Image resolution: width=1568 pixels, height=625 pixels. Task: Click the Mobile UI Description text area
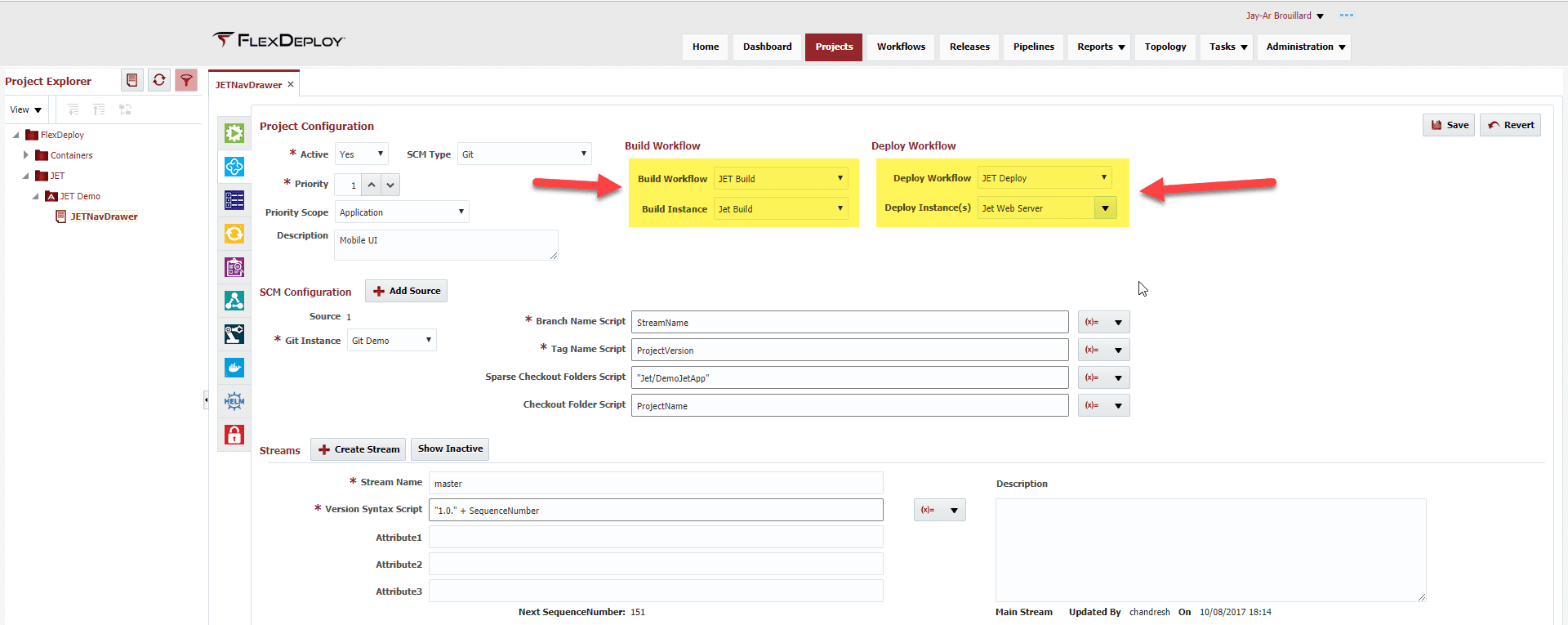point(447,245)
